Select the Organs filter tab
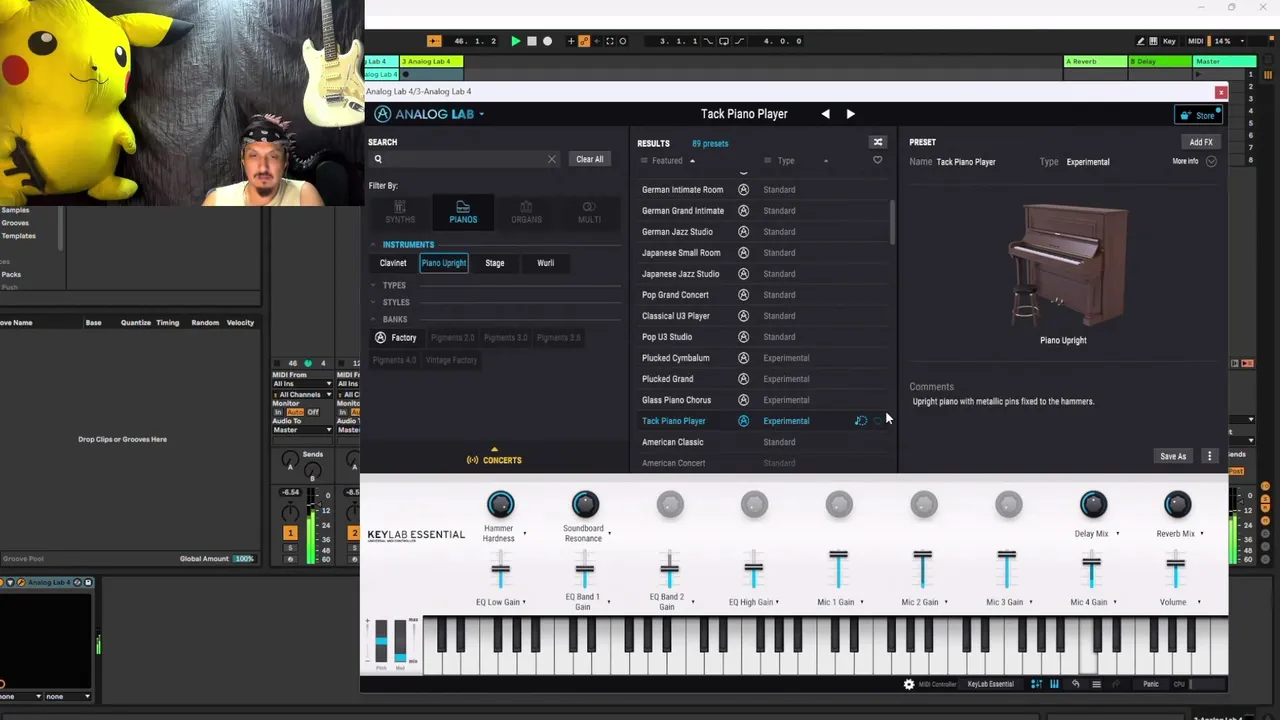Image resolution: width=1280 pixels, height=720 pixels. (x=526, y=212)
